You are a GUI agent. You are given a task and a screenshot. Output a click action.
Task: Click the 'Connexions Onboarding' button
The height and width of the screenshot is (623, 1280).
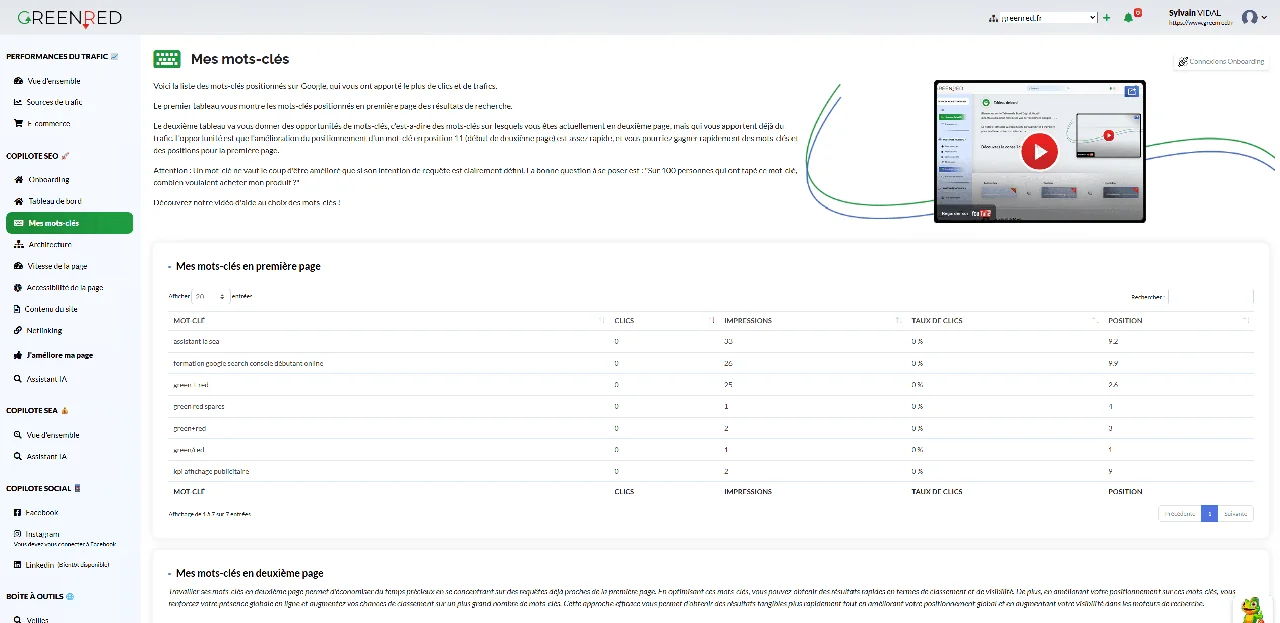tap(1220, 62)
